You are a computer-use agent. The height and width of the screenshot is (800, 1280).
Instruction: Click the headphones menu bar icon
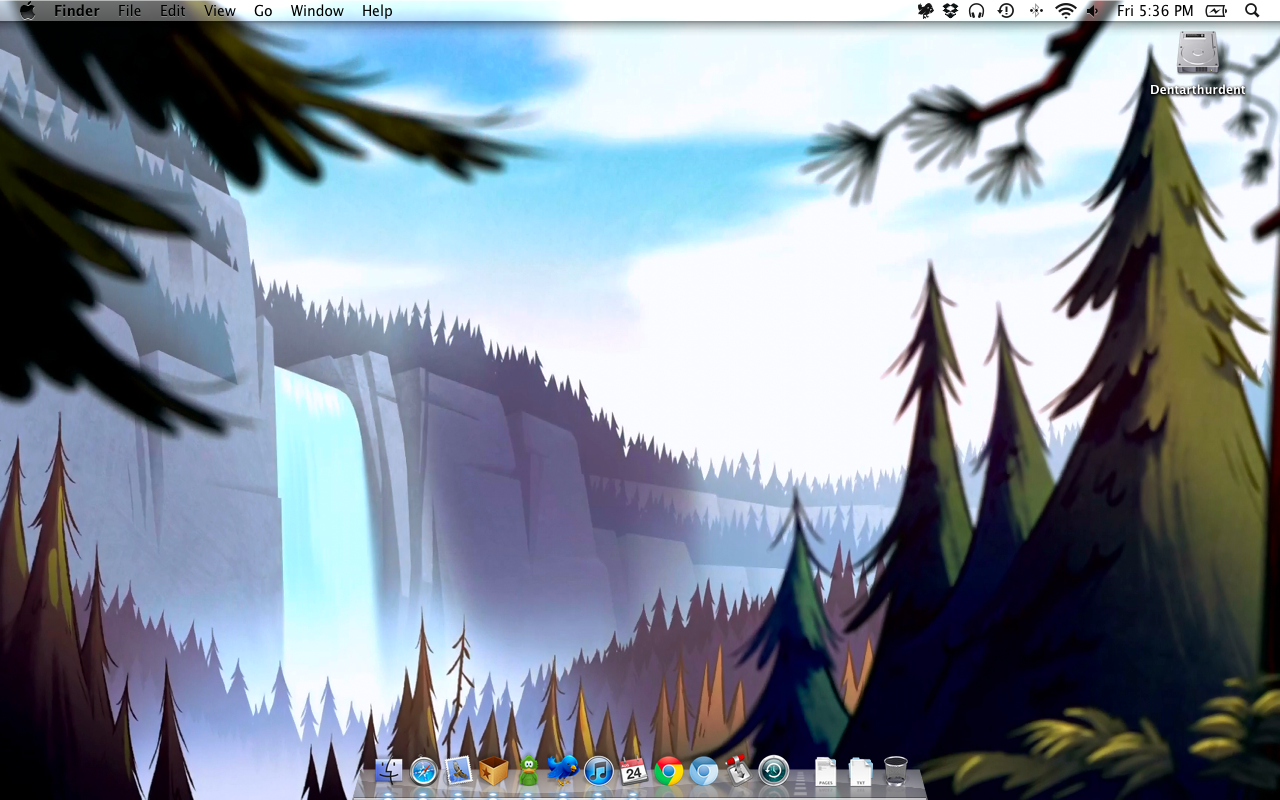point(977,11)
